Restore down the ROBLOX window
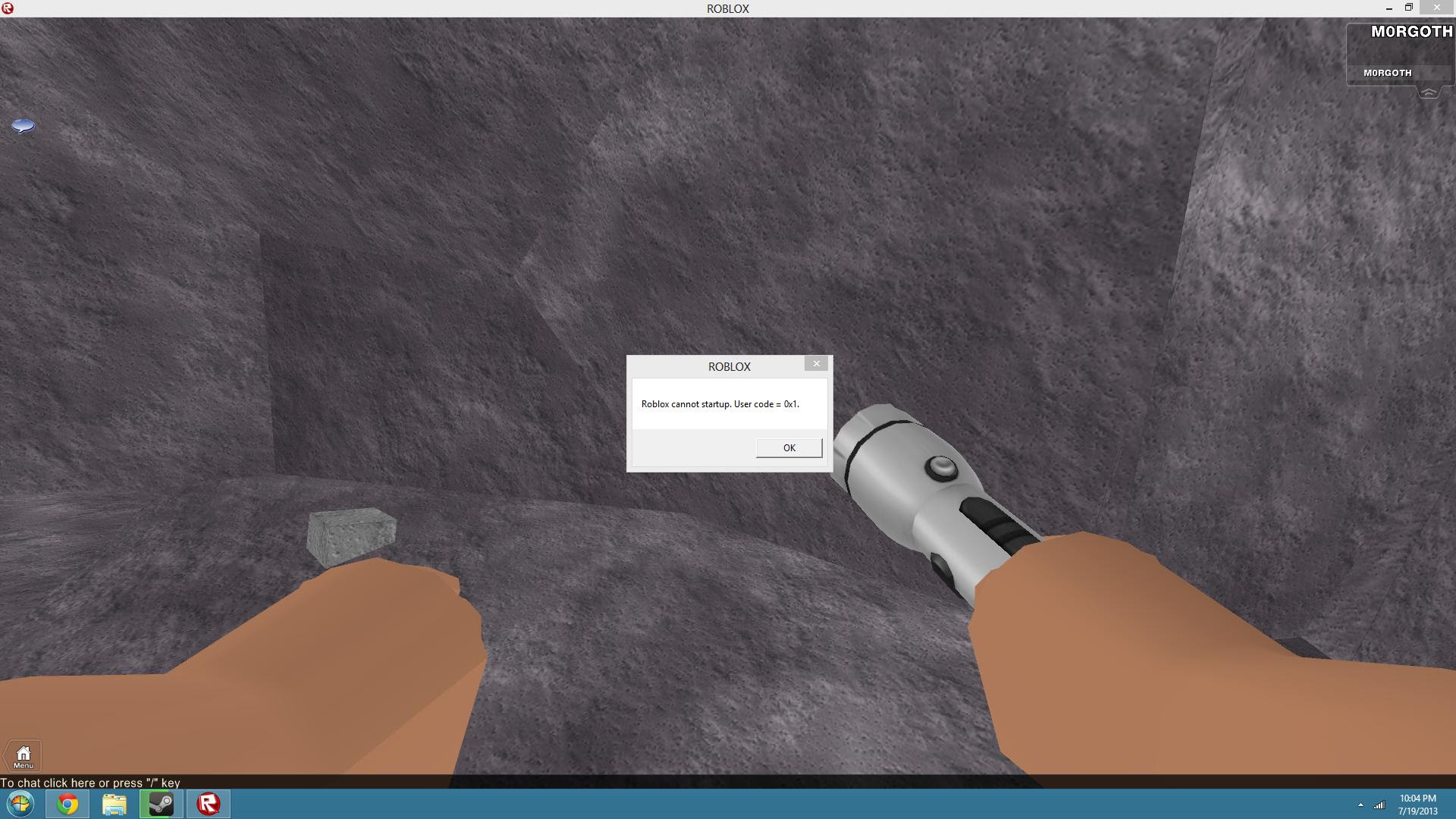 pos(1408,8)
